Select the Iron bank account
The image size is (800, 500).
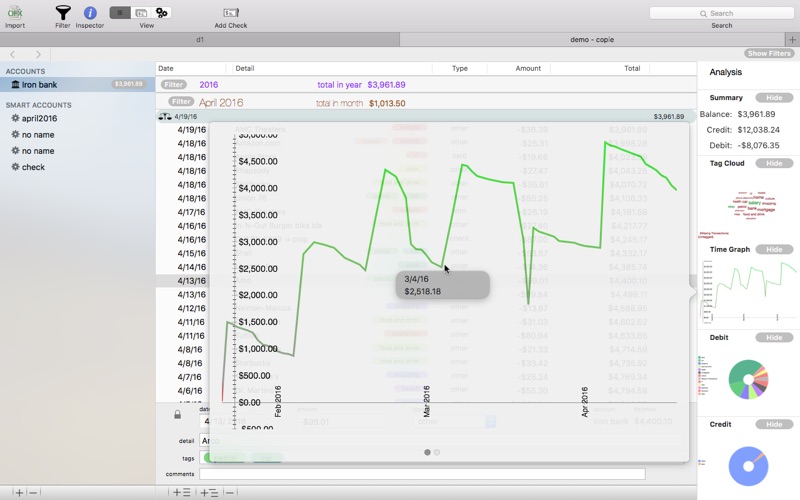tap(78, 85)
